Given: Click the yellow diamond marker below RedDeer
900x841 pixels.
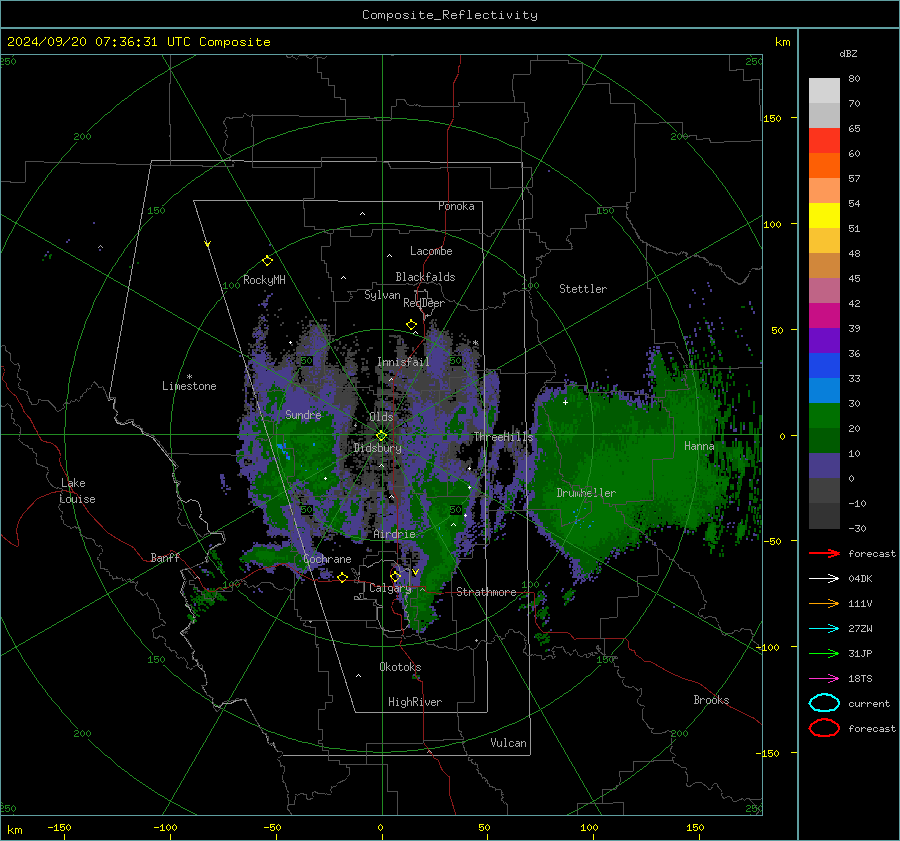Looking at the screenshot, I should tap(412, 325).
